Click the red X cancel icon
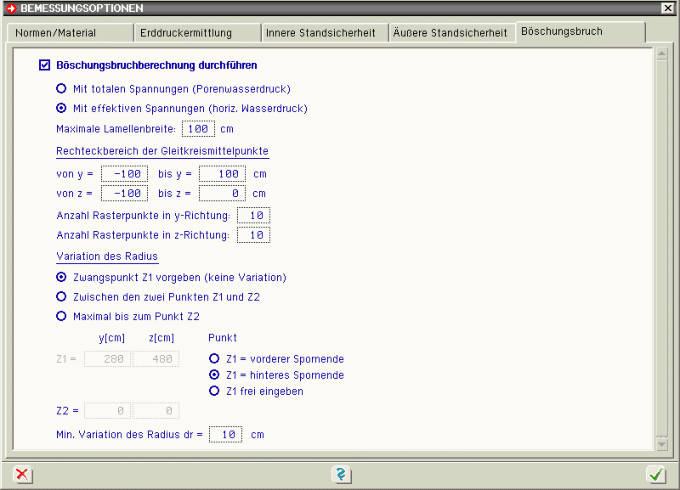Screen dimensions: 680x490 coord(22,474)
